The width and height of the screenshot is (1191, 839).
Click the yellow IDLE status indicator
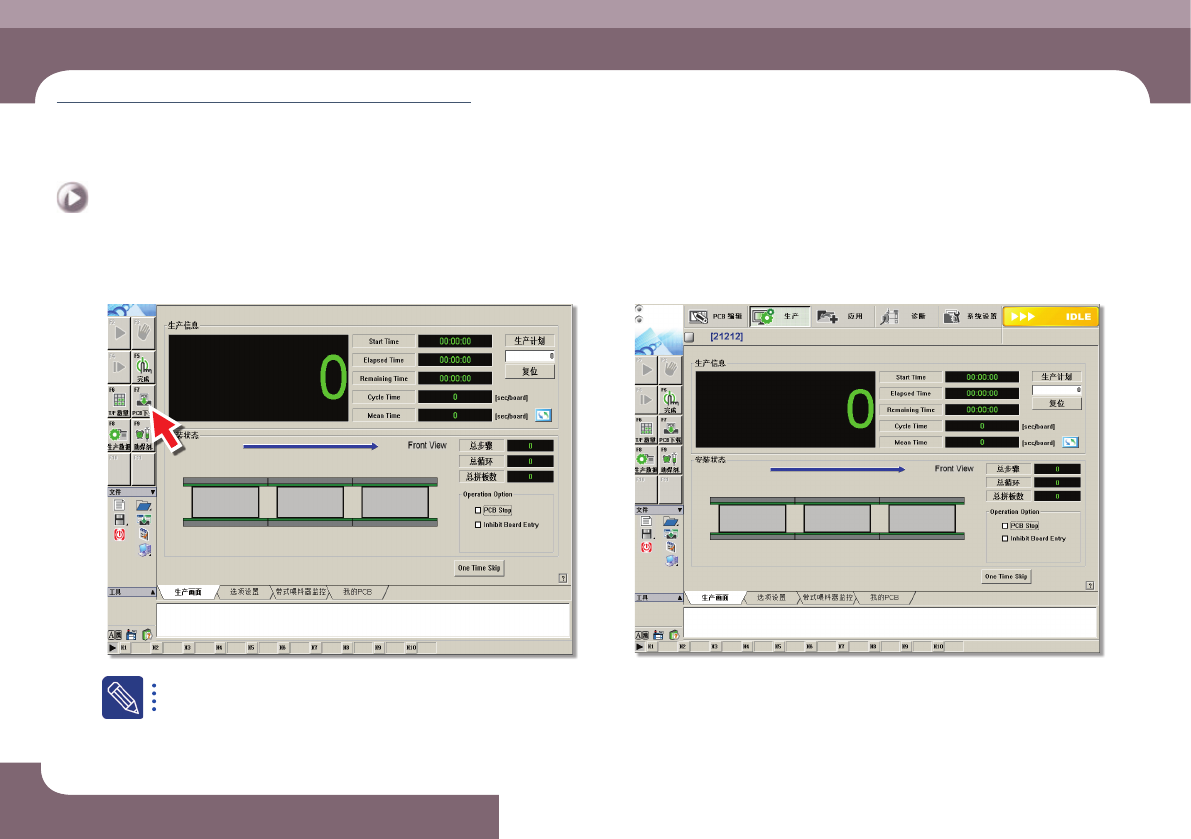click(1051, 317)
